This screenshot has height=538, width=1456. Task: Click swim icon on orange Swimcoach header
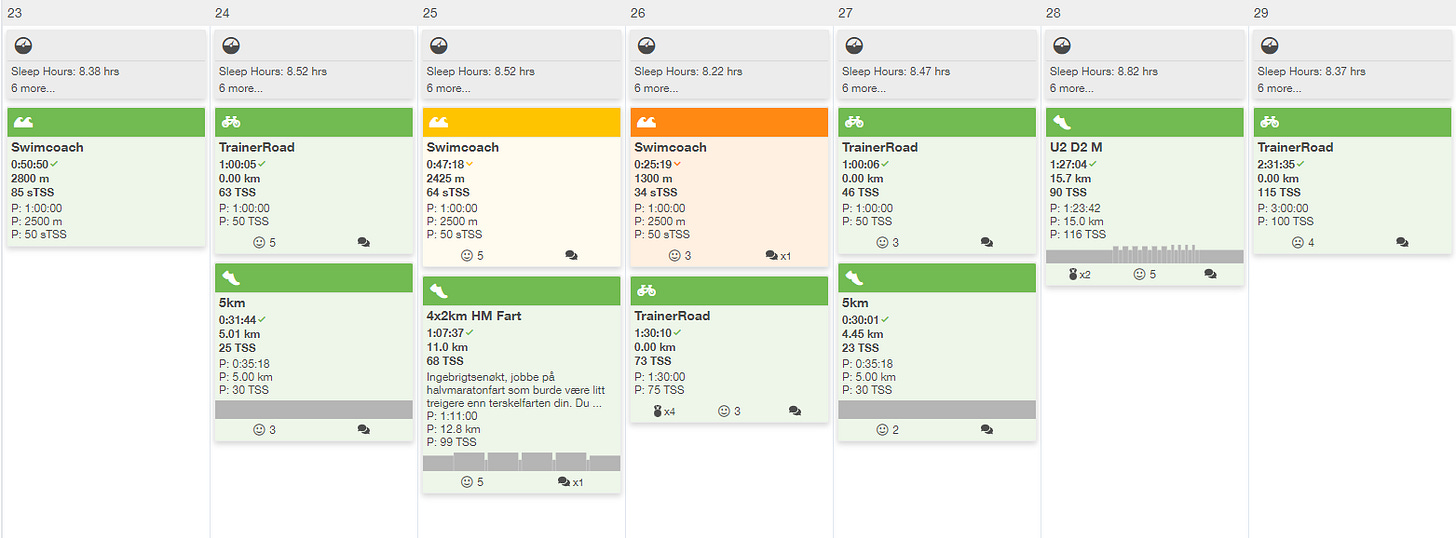[646, 122]
